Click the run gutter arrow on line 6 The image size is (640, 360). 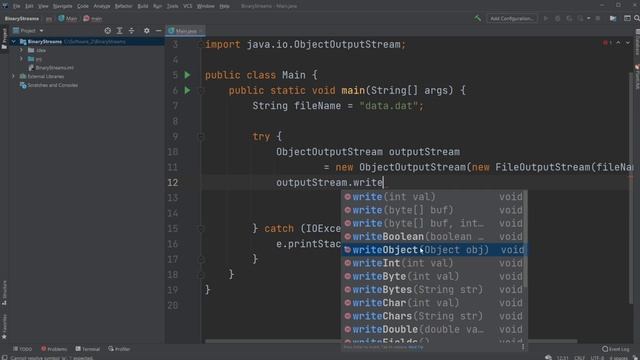(187, 90)
